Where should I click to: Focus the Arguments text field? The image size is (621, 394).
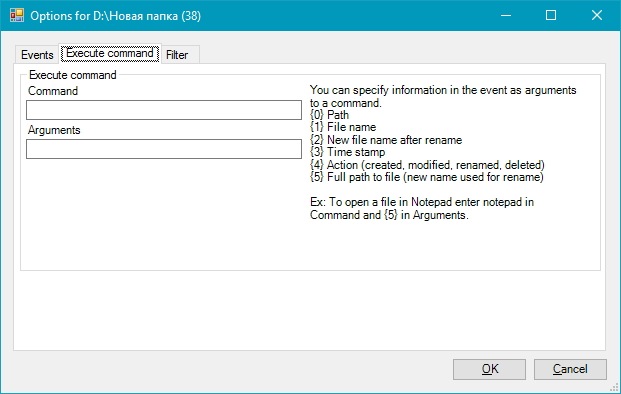164,149
